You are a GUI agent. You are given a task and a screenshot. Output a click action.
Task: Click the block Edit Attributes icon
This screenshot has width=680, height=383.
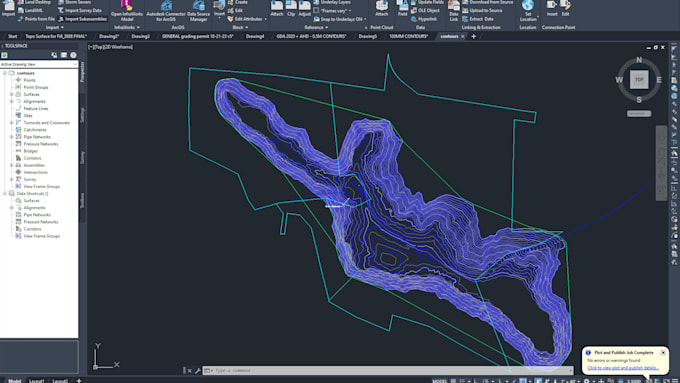click(231, 19)
